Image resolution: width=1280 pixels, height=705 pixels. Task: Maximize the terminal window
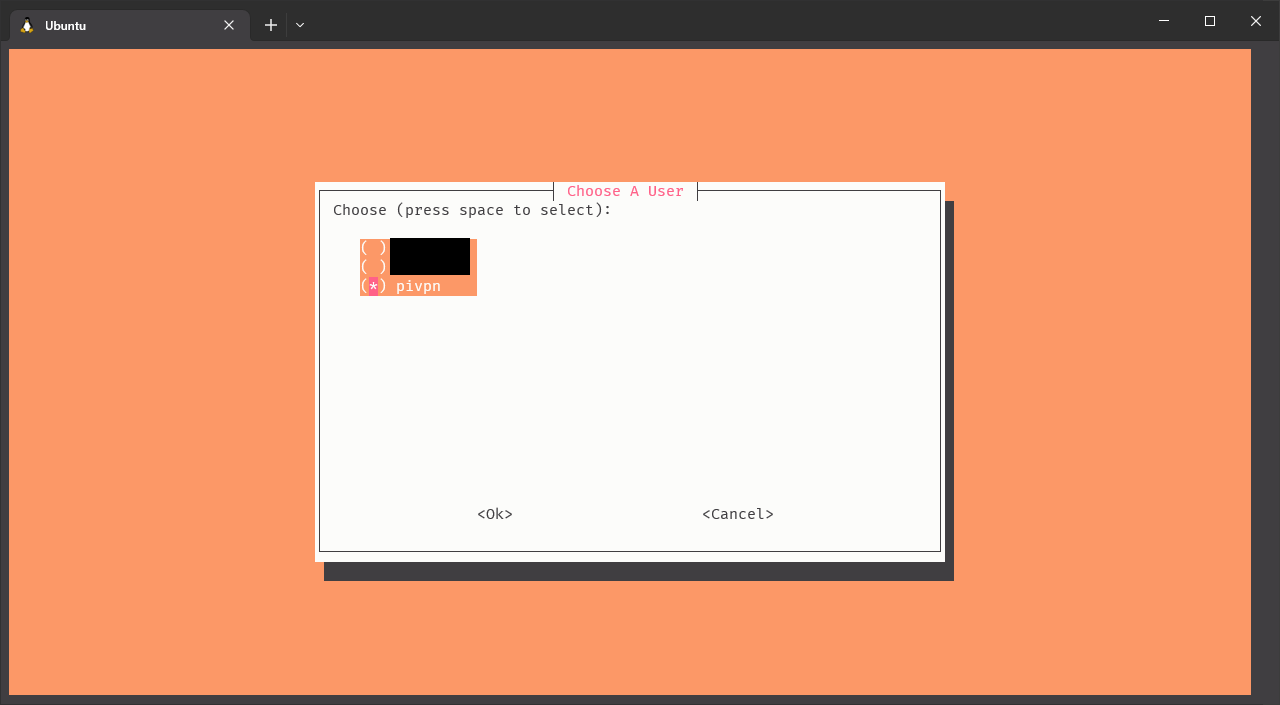(x=1210, y=21)
